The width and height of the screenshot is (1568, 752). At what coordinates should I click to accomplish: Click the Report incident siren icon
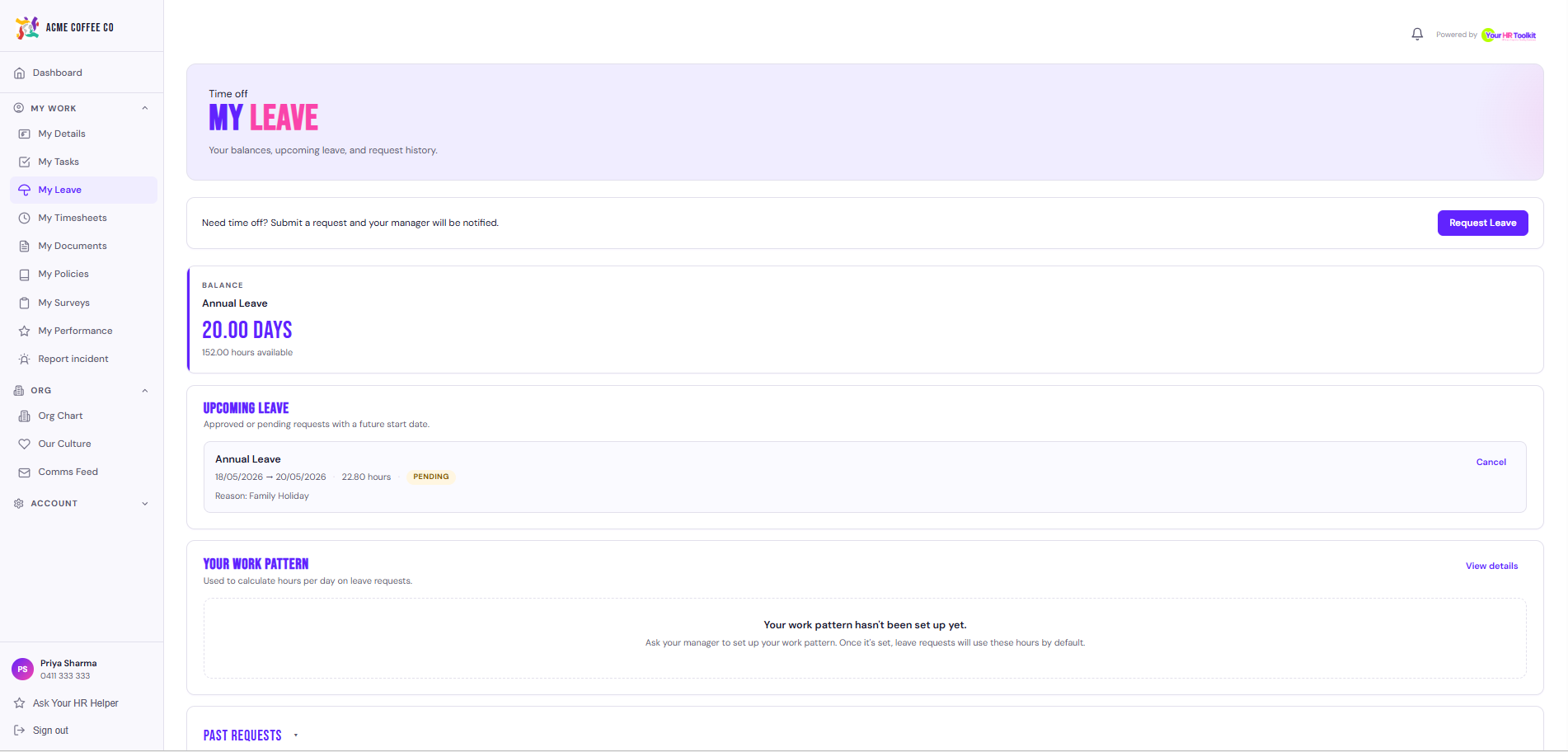pyautogui.click(x=25, y=360)
